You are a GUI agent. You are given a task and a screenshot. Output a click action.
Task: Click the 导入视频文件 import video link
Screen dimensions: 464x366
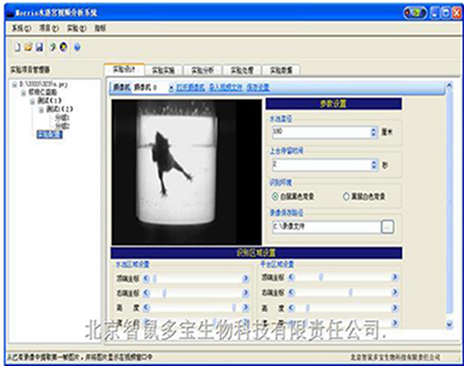pos(226,87)
